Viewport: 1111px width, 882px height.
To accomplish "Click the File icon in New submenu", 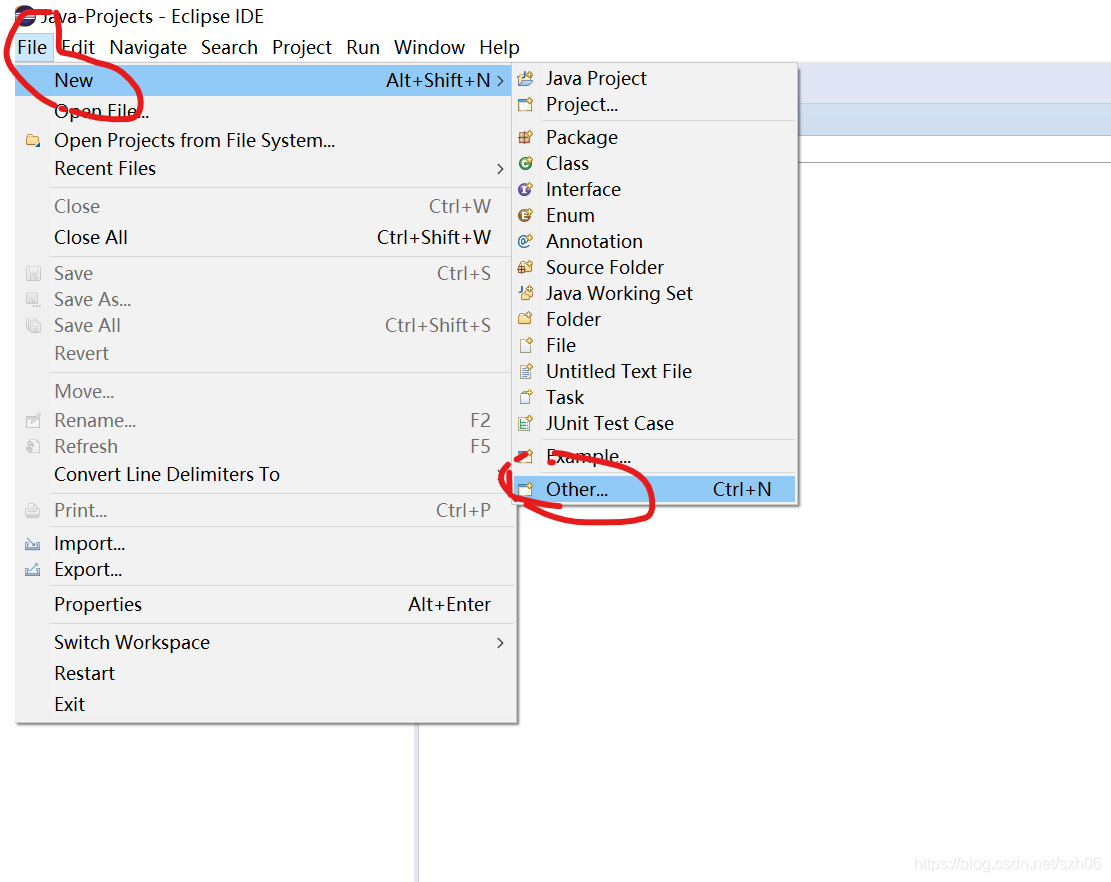I will (x=526, y=346).
